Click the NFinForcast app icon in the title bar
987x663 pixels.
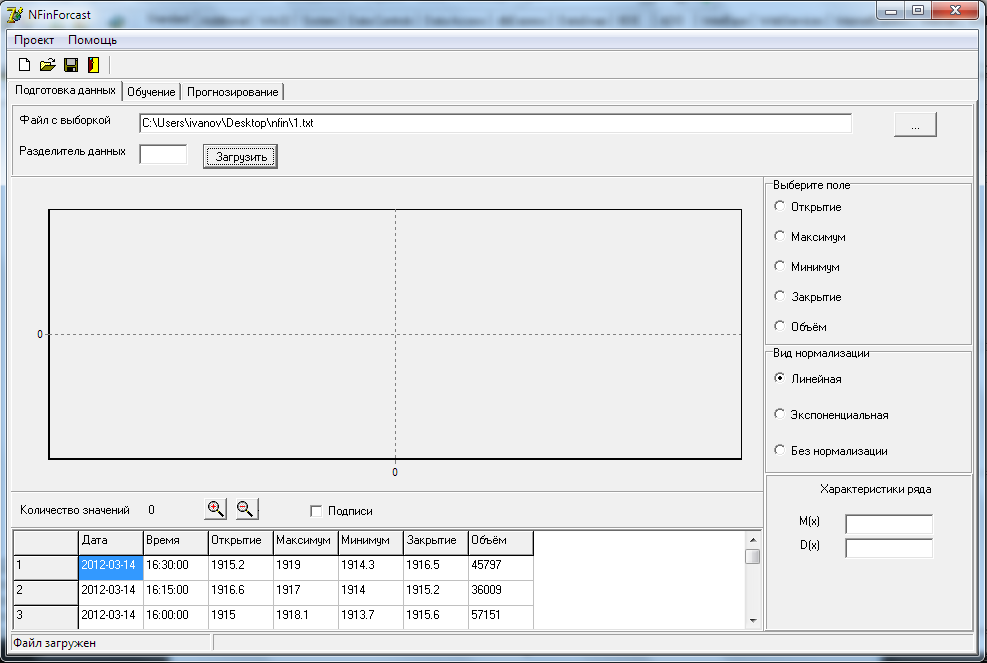coord(14,13)
